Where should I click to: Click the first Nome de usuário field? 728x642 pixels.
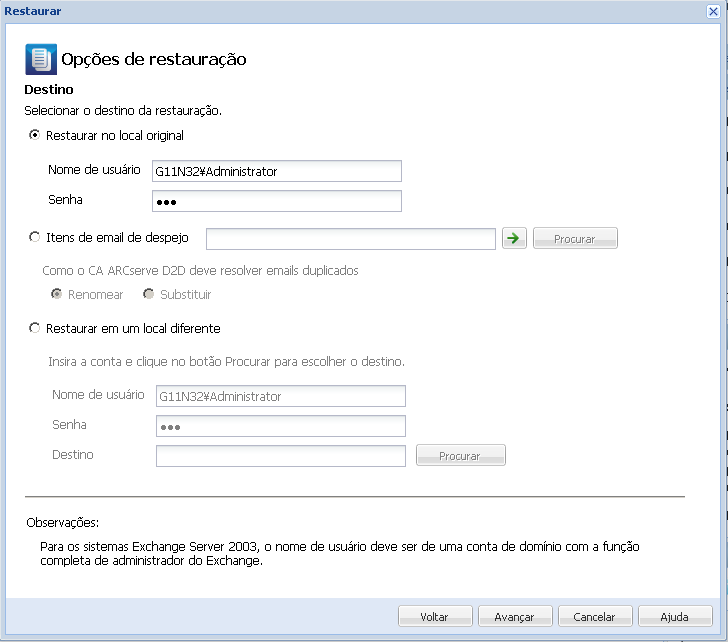276,171
